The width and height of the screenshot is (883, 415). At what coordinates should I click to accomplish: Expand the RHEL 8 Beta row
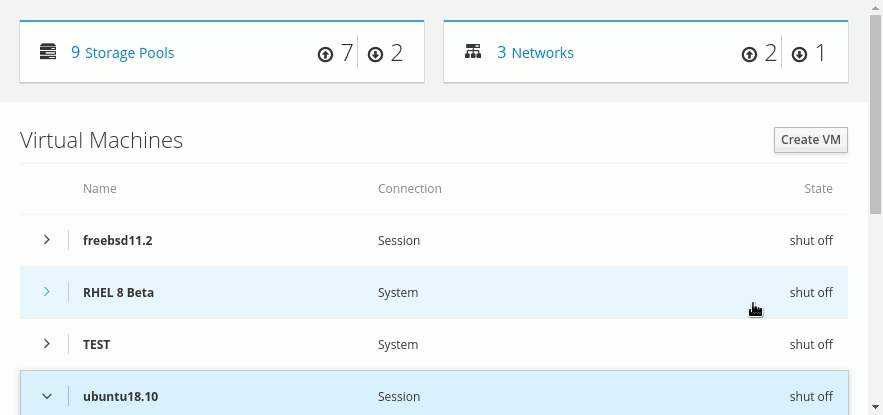(46, 292)
